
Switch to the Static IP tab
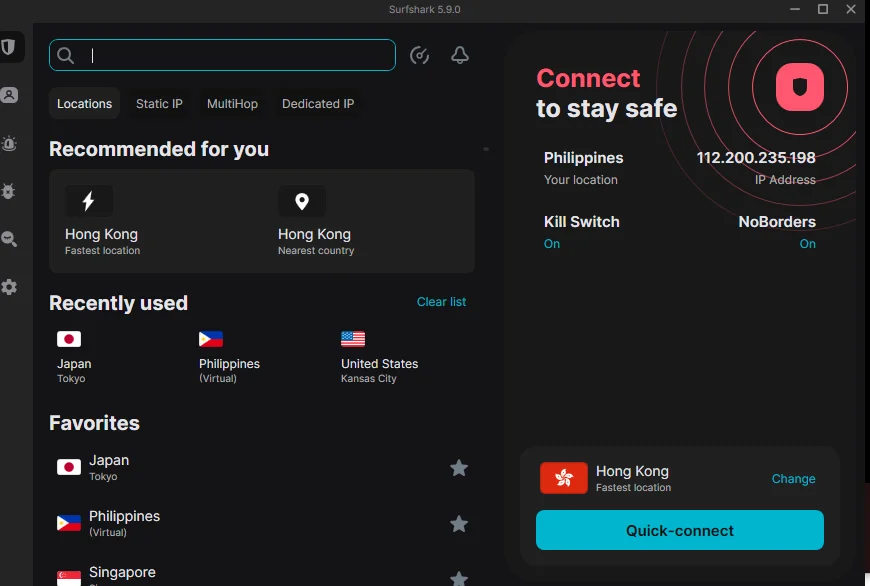[x=159, y=104]
